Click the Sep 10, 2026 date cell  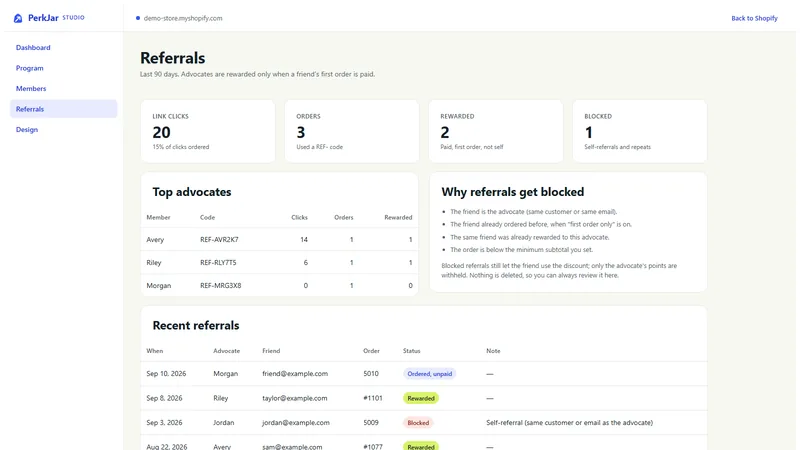(166, 373)
